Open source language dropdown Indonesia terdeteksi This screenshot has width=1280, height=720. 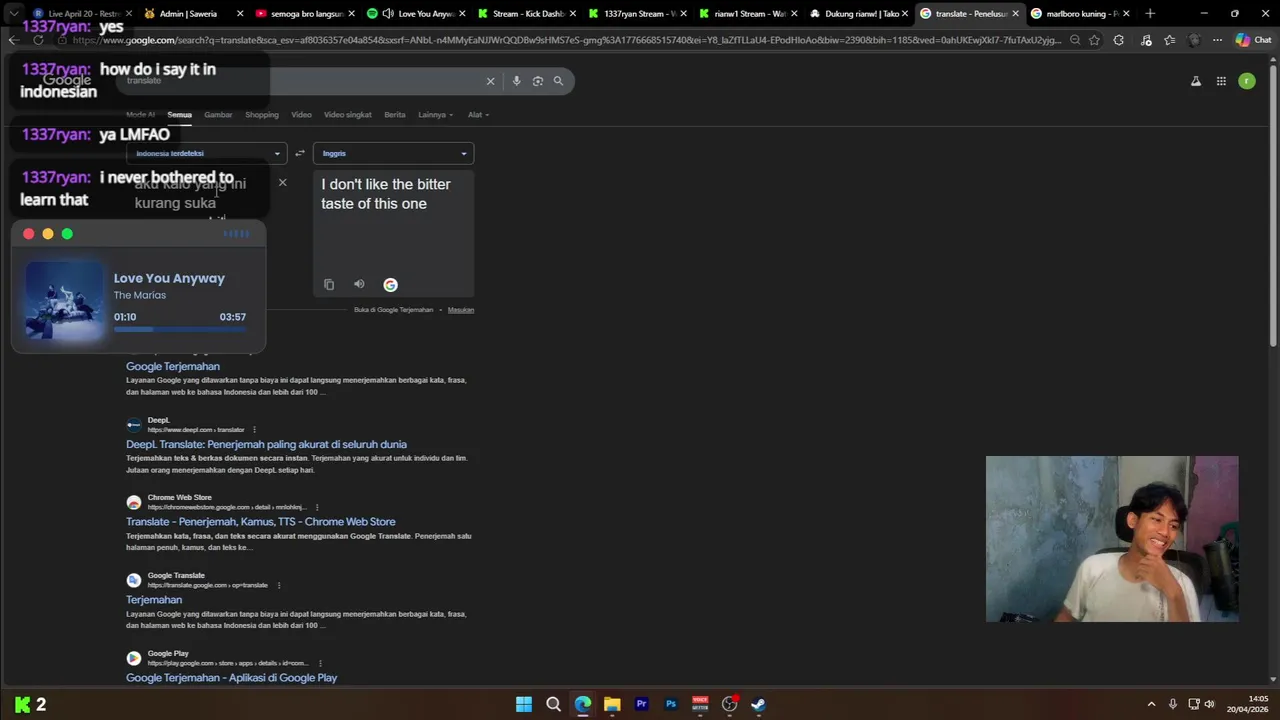[x=207, y=153]
